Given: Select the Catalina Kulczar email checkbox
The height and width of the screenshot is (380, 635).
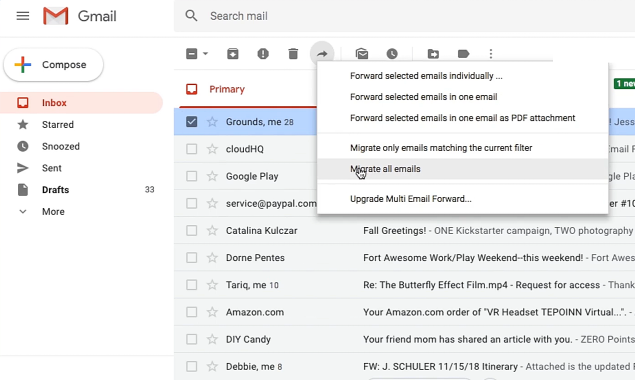Looking at the screenshot, I should [x=192, y=230].
